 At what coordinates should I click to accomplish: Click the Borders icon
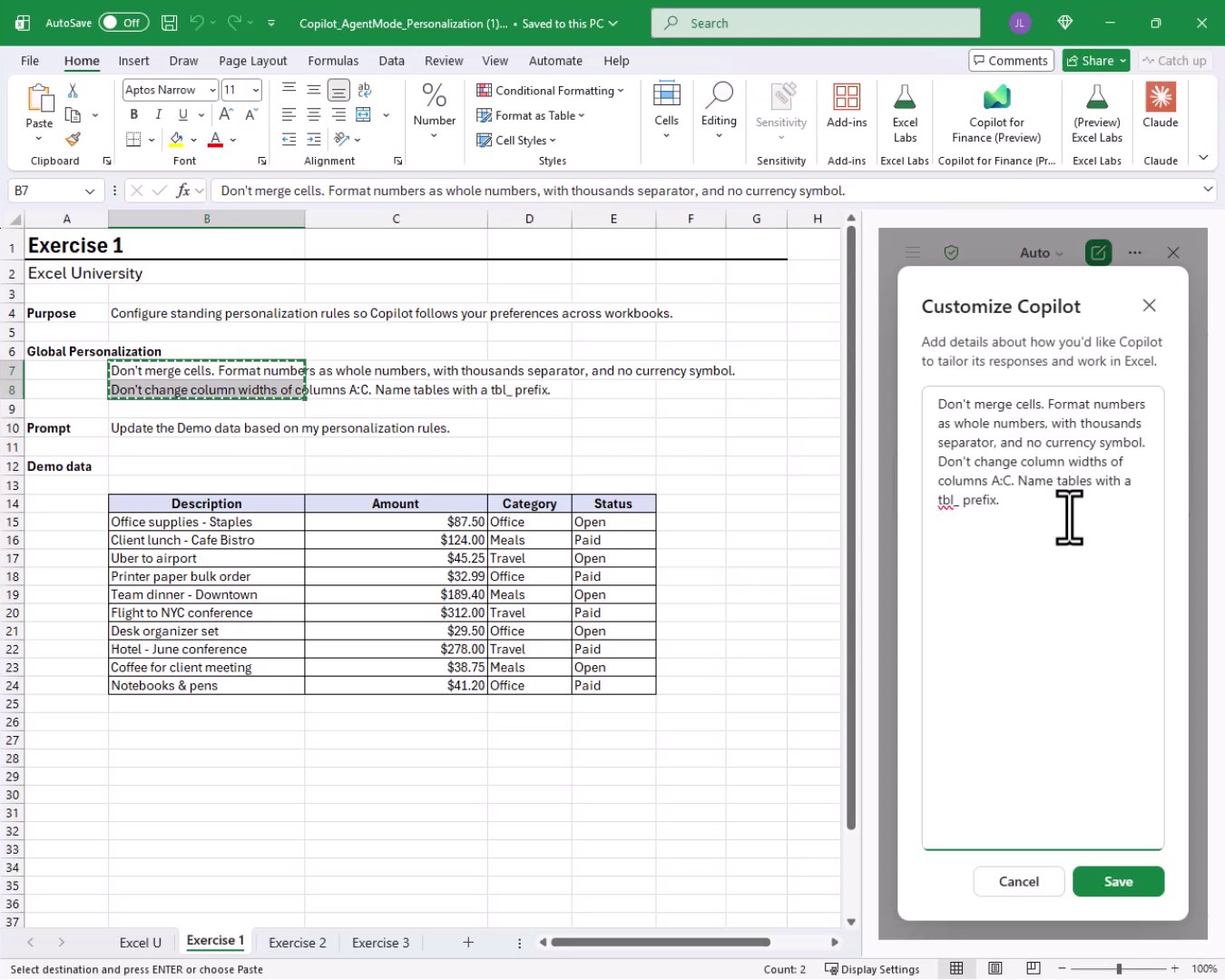coord(134,140)
